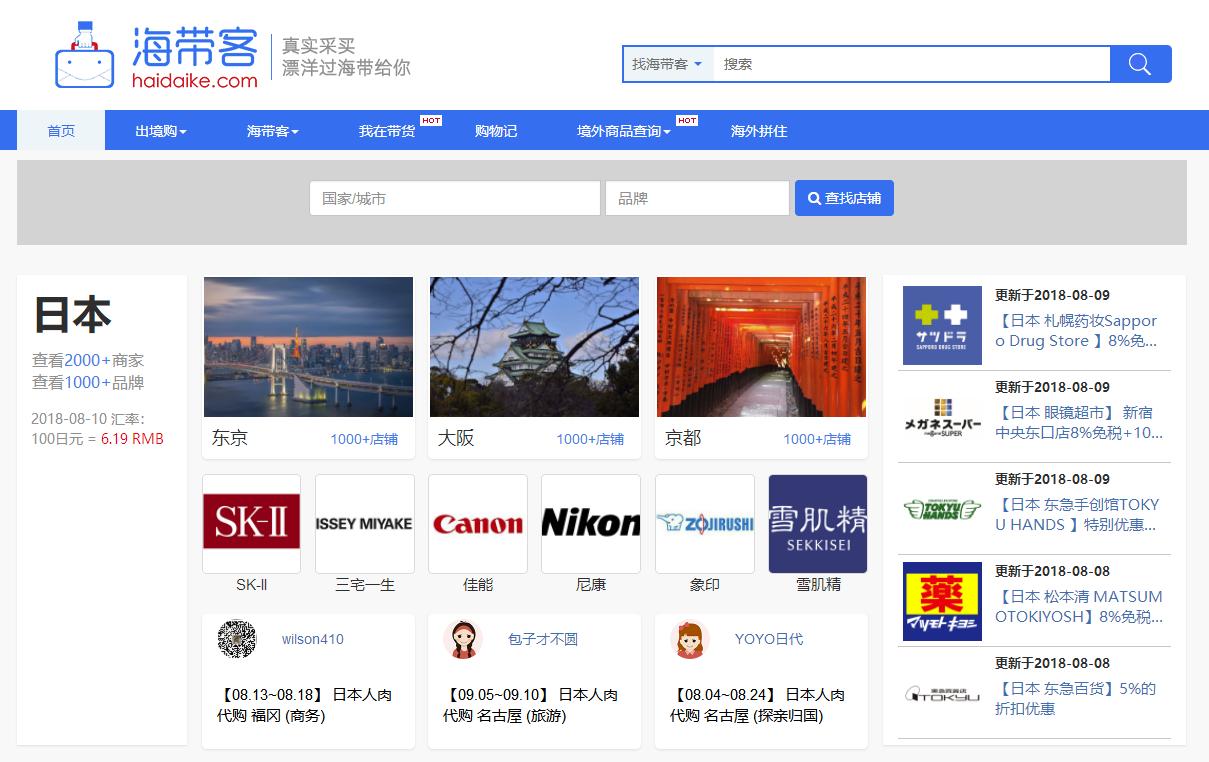Click the Sapporo Drug Store logo
This screenshot has height=762, width=1209.
940,325
